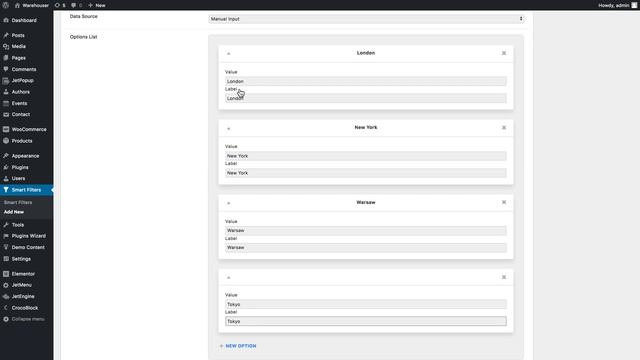Click the Settings sidebar icon

[6, 259]
